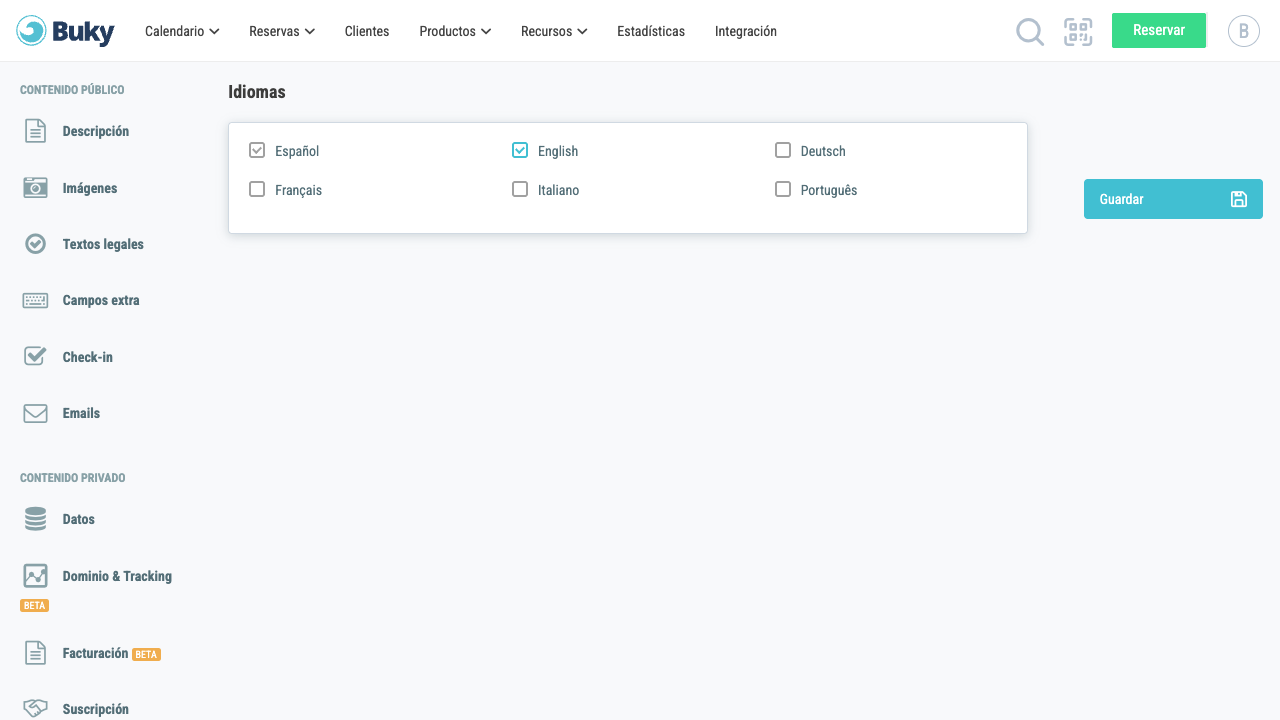
Task: Open Datos in the sidebar
Action: (79, 519)
